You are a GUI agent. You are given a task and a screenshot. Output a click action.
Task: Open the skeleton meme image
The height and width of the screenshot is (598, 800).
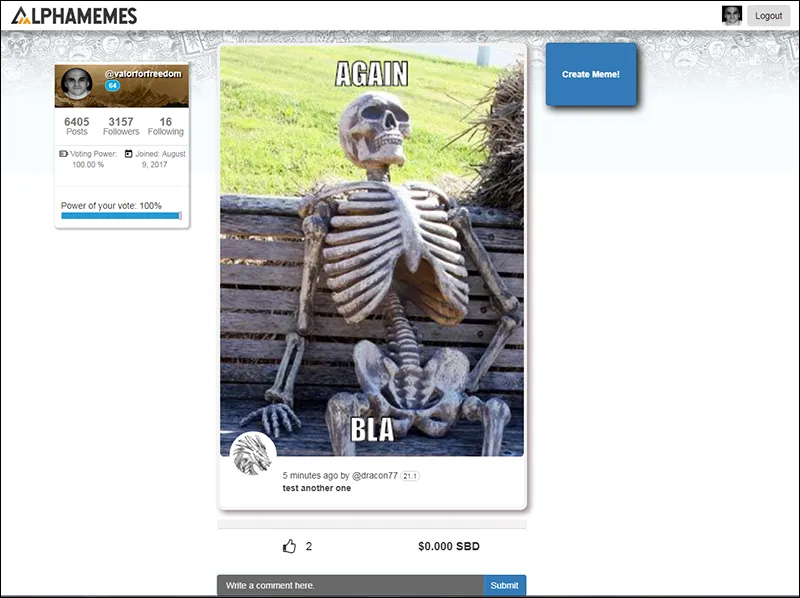point(372,251)
